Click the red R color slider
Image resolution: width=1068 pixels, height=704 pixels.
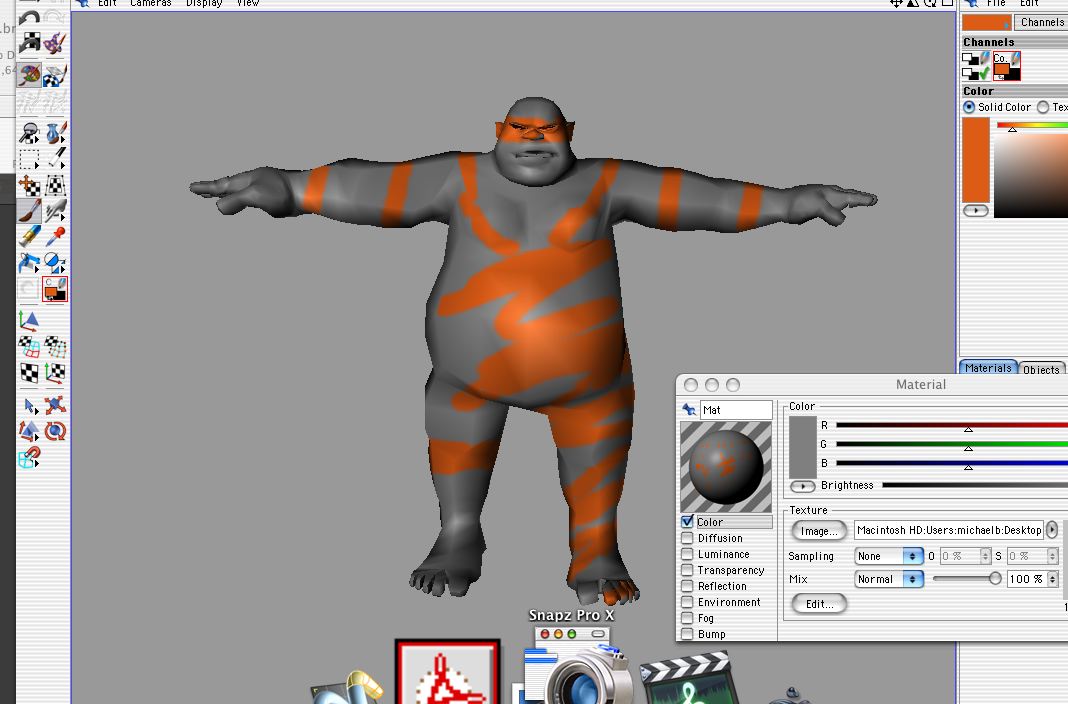pos(952,425)
